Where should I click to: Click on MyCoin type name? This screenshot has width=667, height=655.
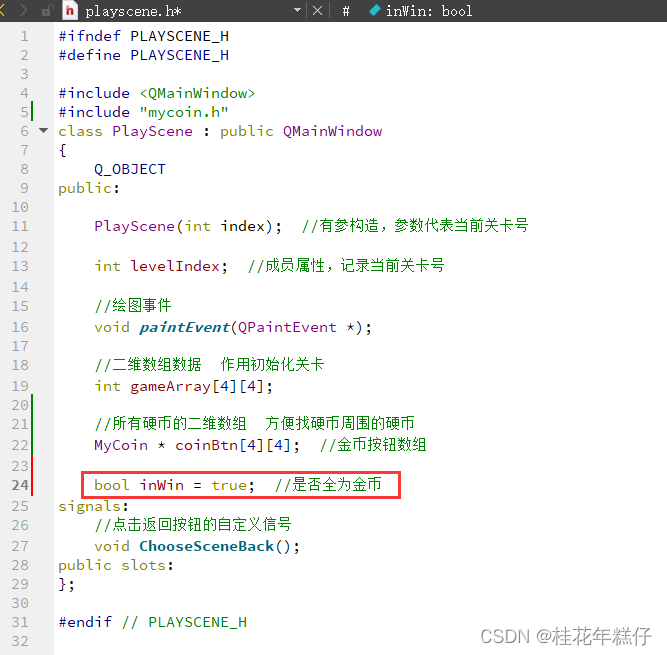pos(121,445)
